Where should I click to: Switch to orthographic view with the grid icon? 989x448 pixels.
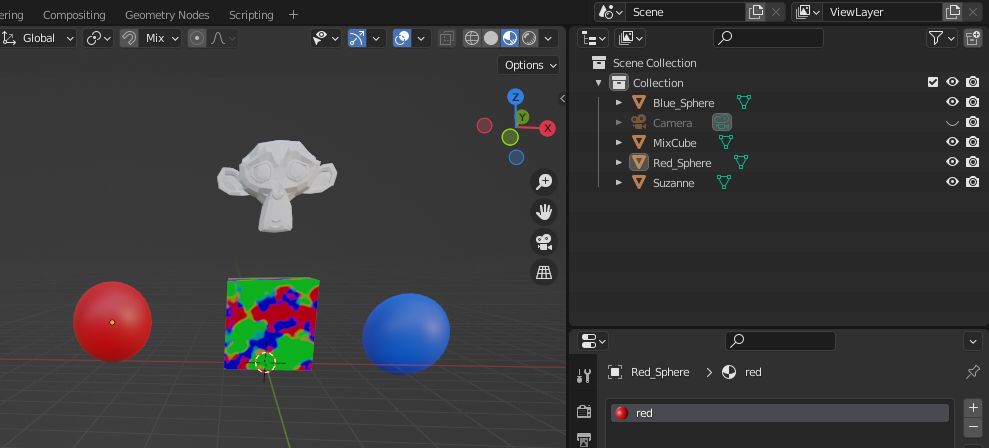[x=544, y=272]
